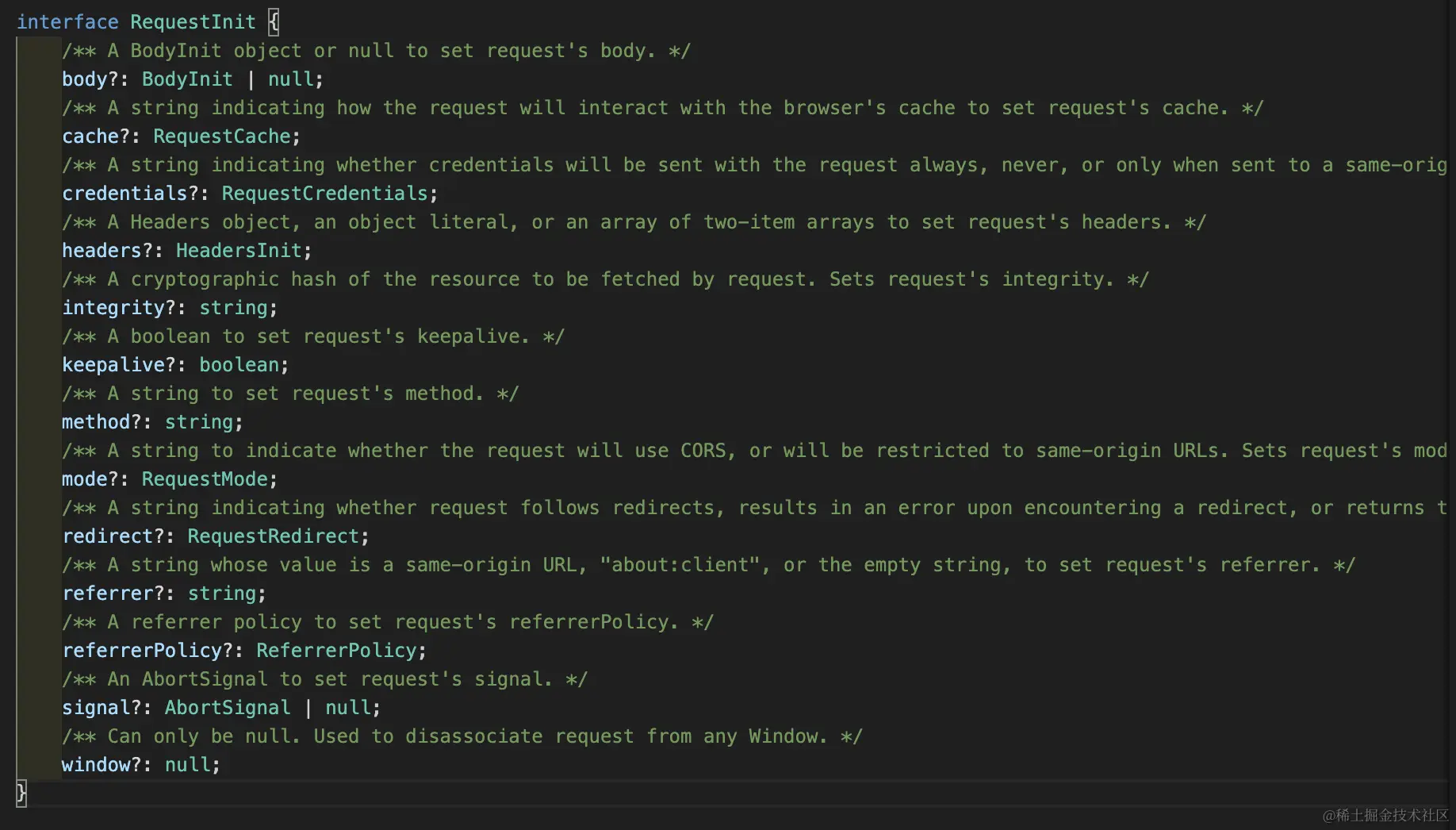Viewport: 1456px width, 830px height.
Task: Click the interface keyword
Action: point(67,22)
